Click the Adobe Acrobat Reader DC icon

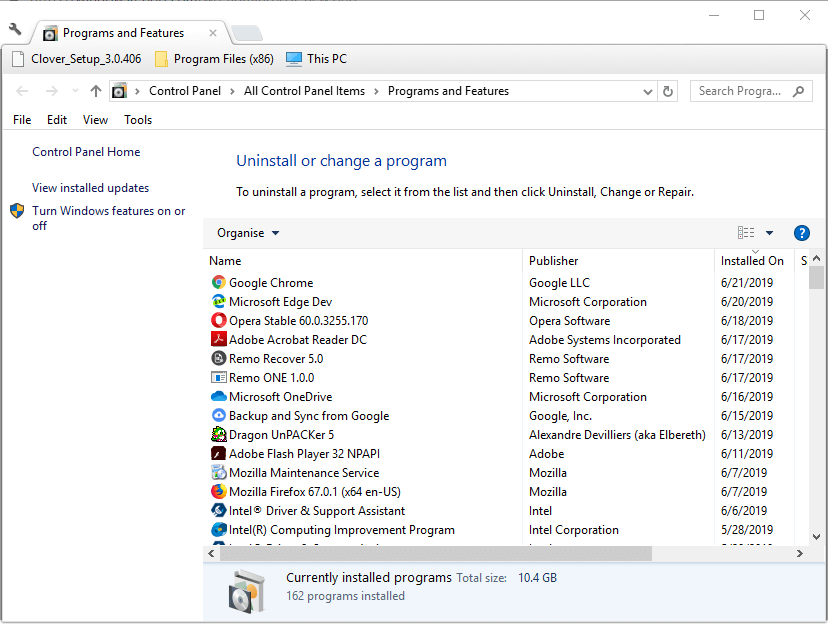(219, 340)
